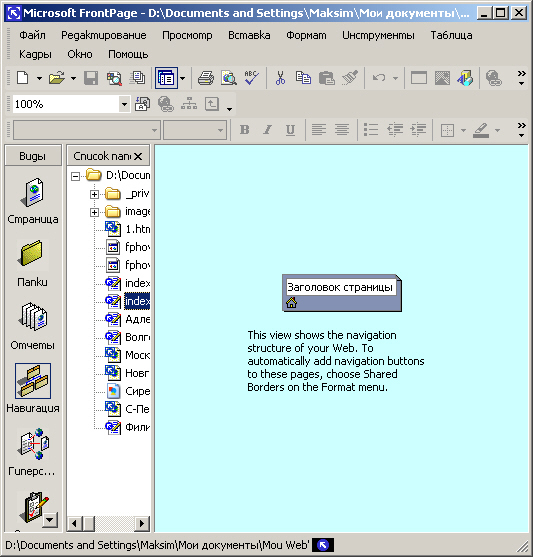Toggle the Folder List button in toolbar
Viewport: 533px width, 557px height.
pos(166,78)
